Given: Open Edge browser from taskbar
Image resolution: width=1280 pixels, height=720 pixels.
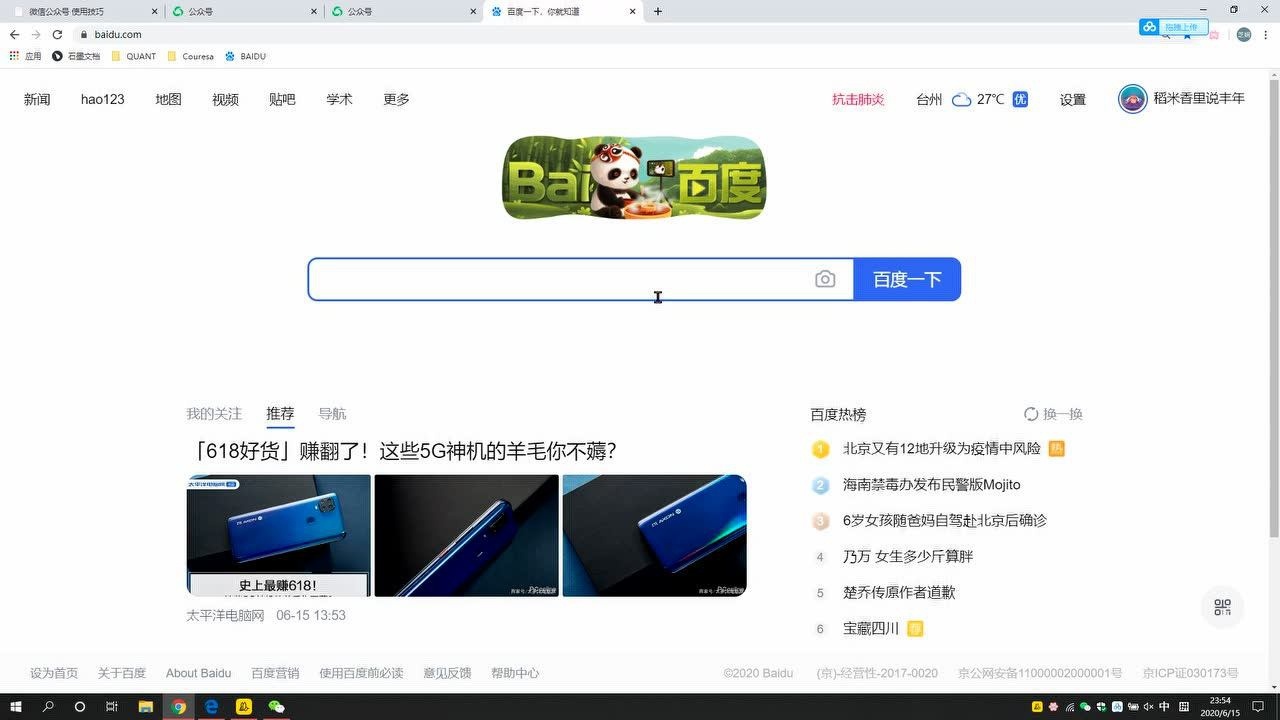Looking at the screenshot, I should 212,707.
